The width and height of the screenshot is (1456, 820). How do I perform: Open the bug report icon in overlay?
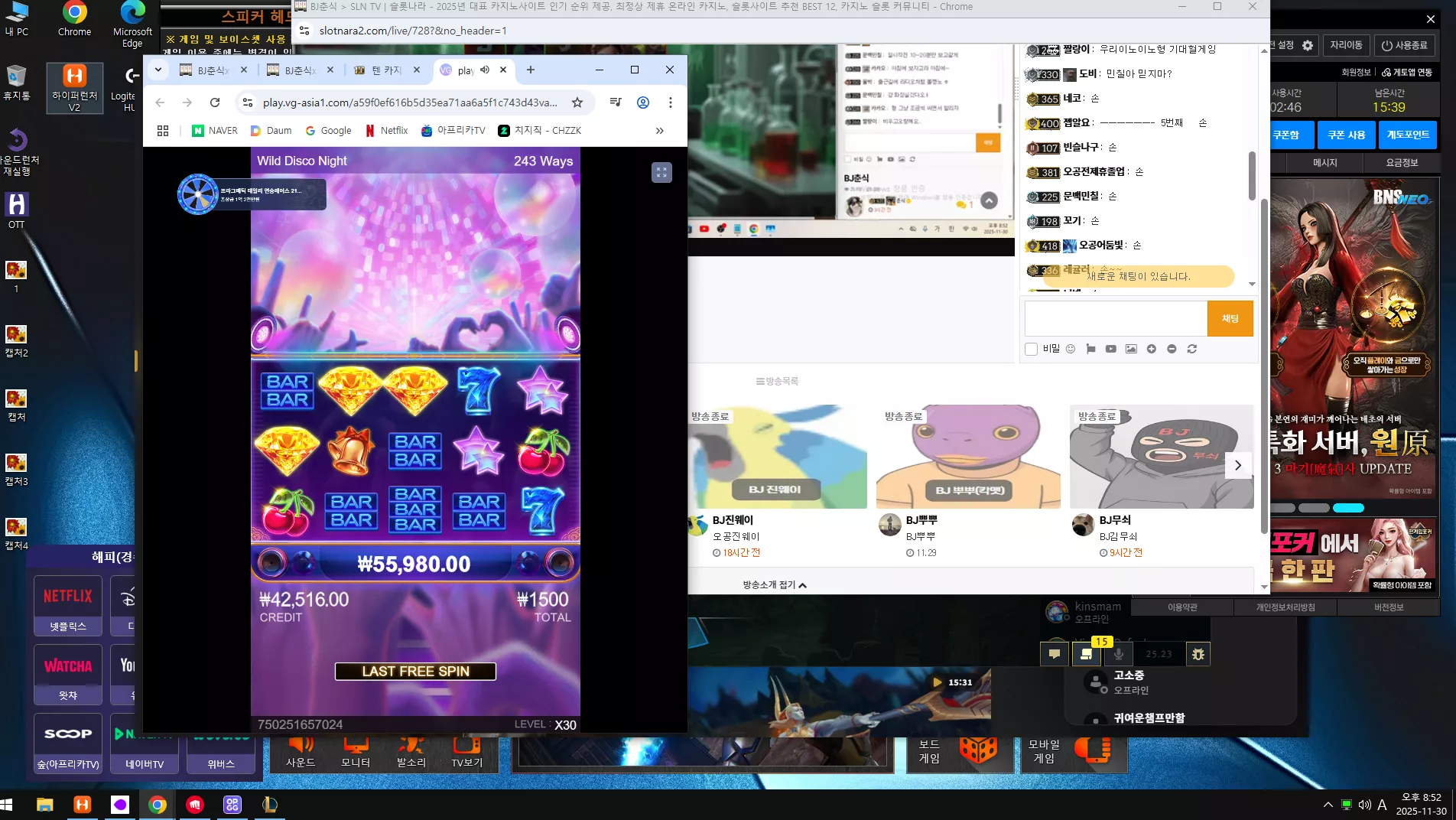pos(1198,654)
